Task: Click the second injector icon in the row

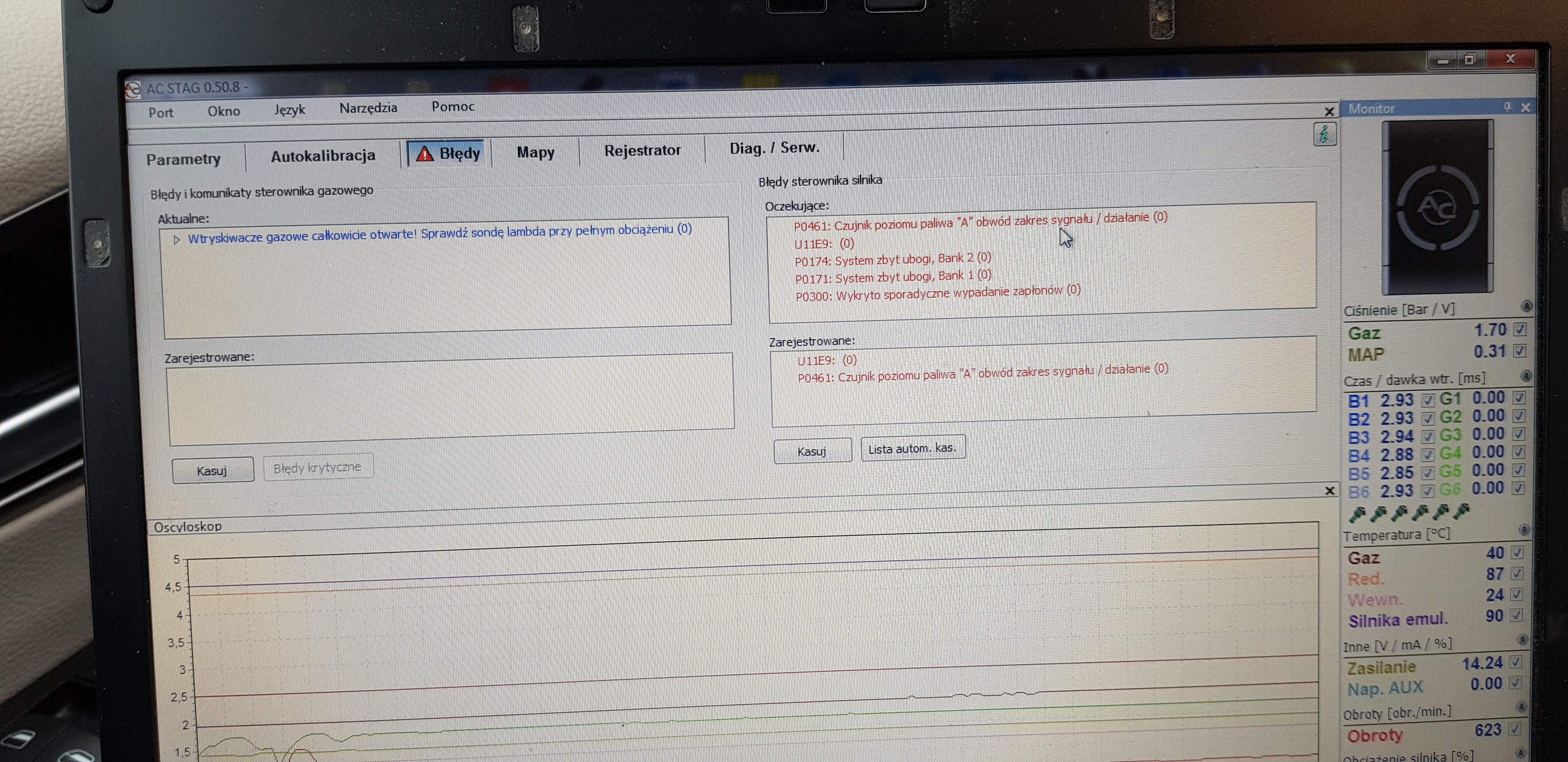Action: pos(1378,514)
